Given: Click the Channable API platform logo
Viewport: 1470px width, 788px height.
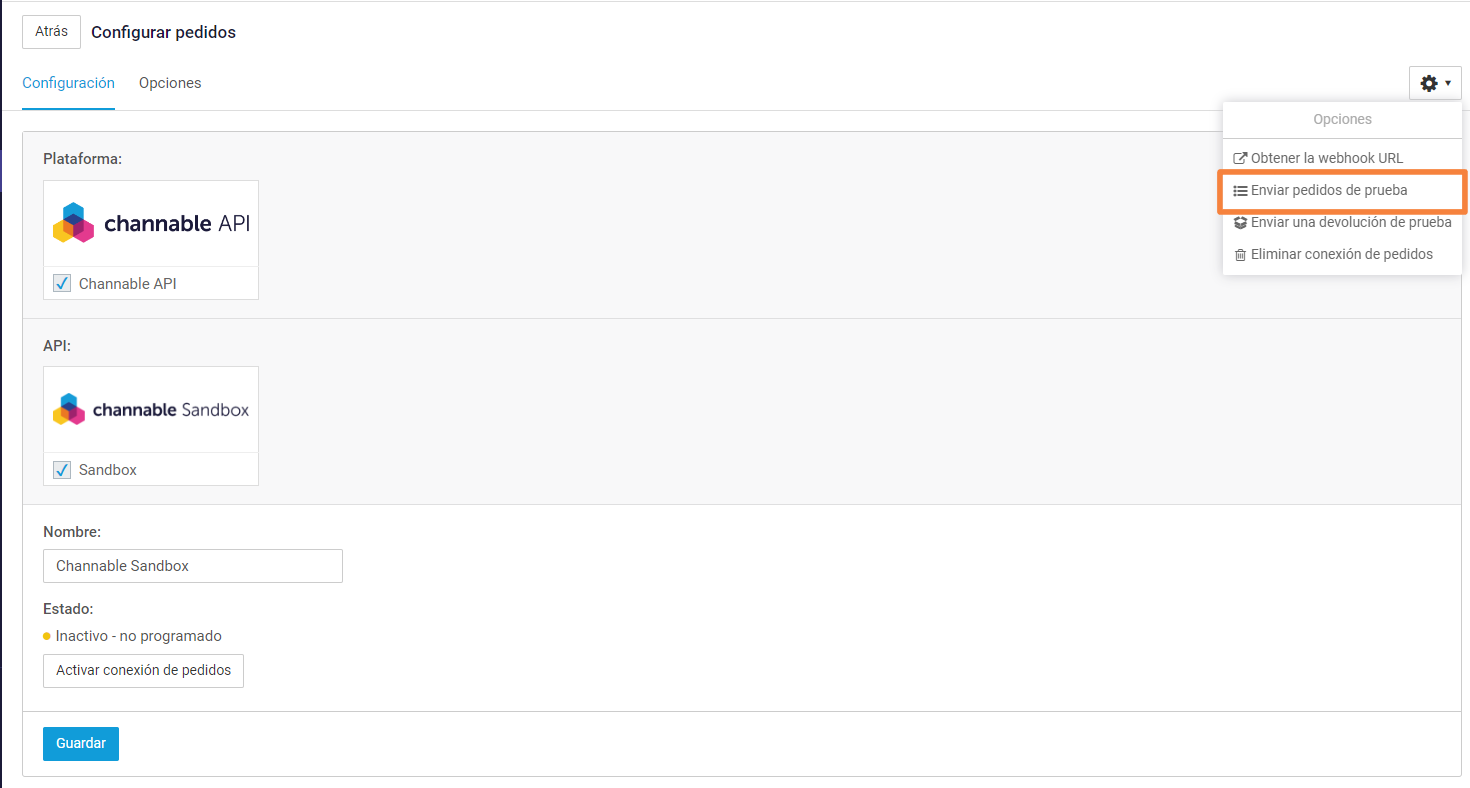Looking at the screenshot, I should (151, 223).
